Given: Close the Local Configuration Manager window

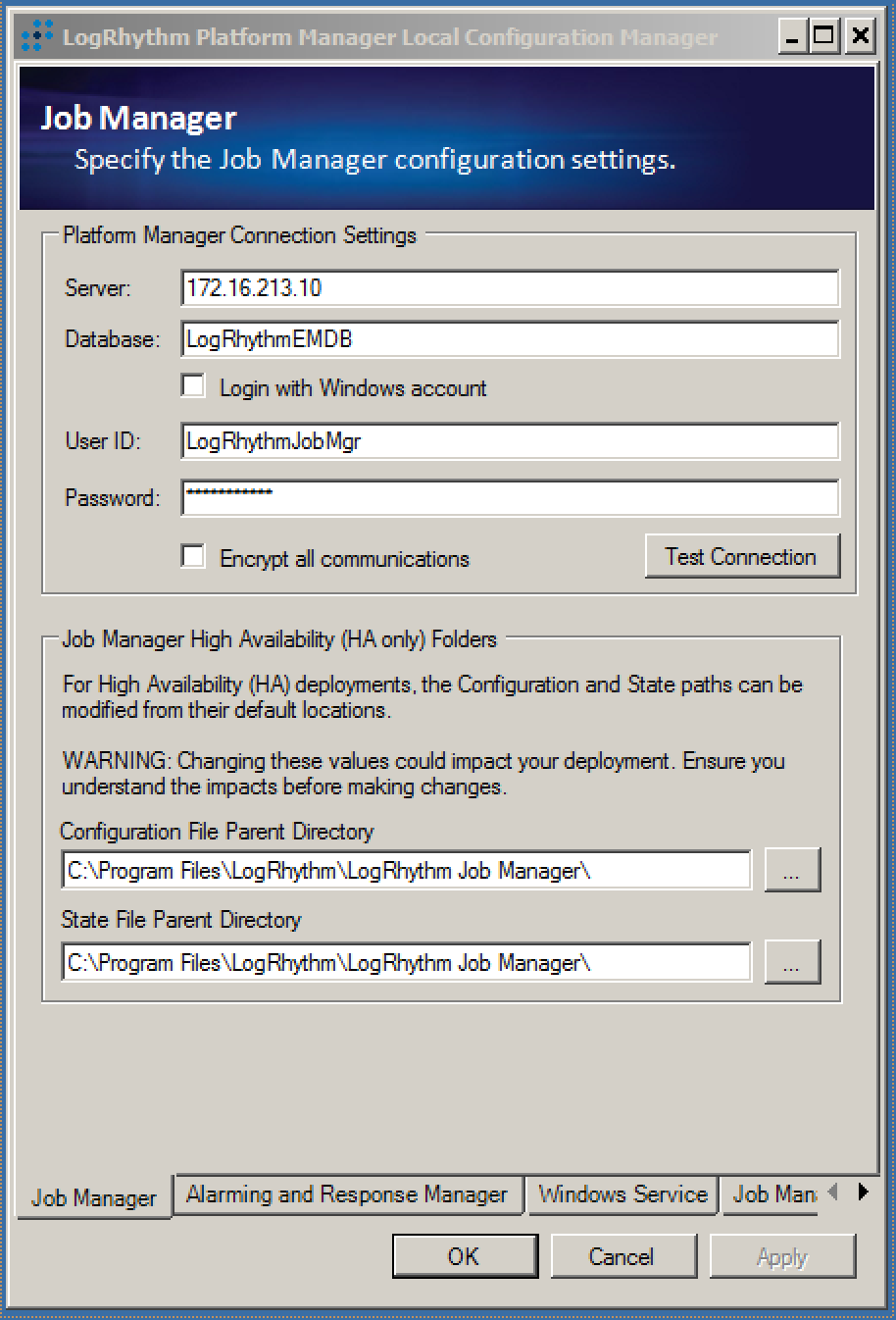Looking at the screenshot, I should pos(859,37).
